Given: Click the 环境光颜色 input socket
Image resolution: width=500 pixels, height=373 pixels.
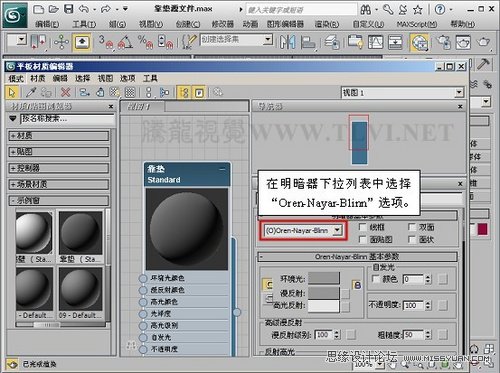Looking at the screenshot, I should click(143, 278).
